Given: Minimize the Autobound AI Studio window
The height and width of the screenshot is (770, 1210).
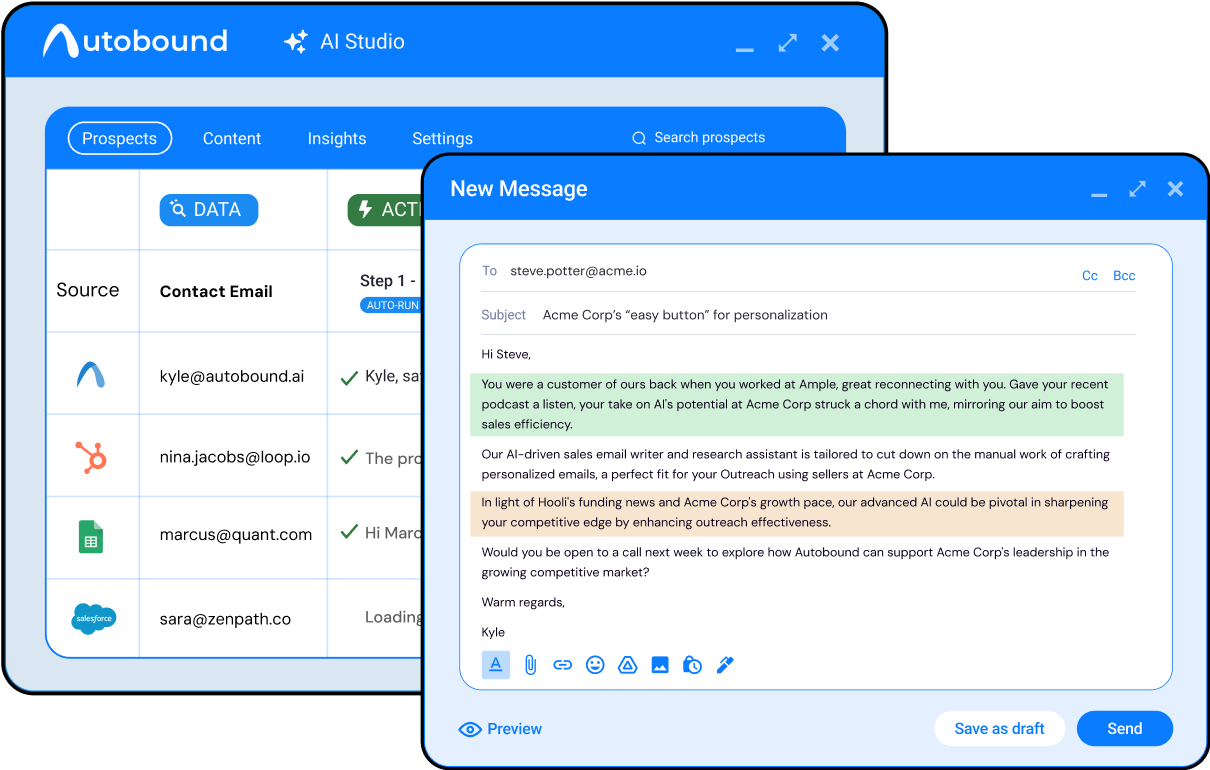Looking at the screenshot, I should click(744, 49).
